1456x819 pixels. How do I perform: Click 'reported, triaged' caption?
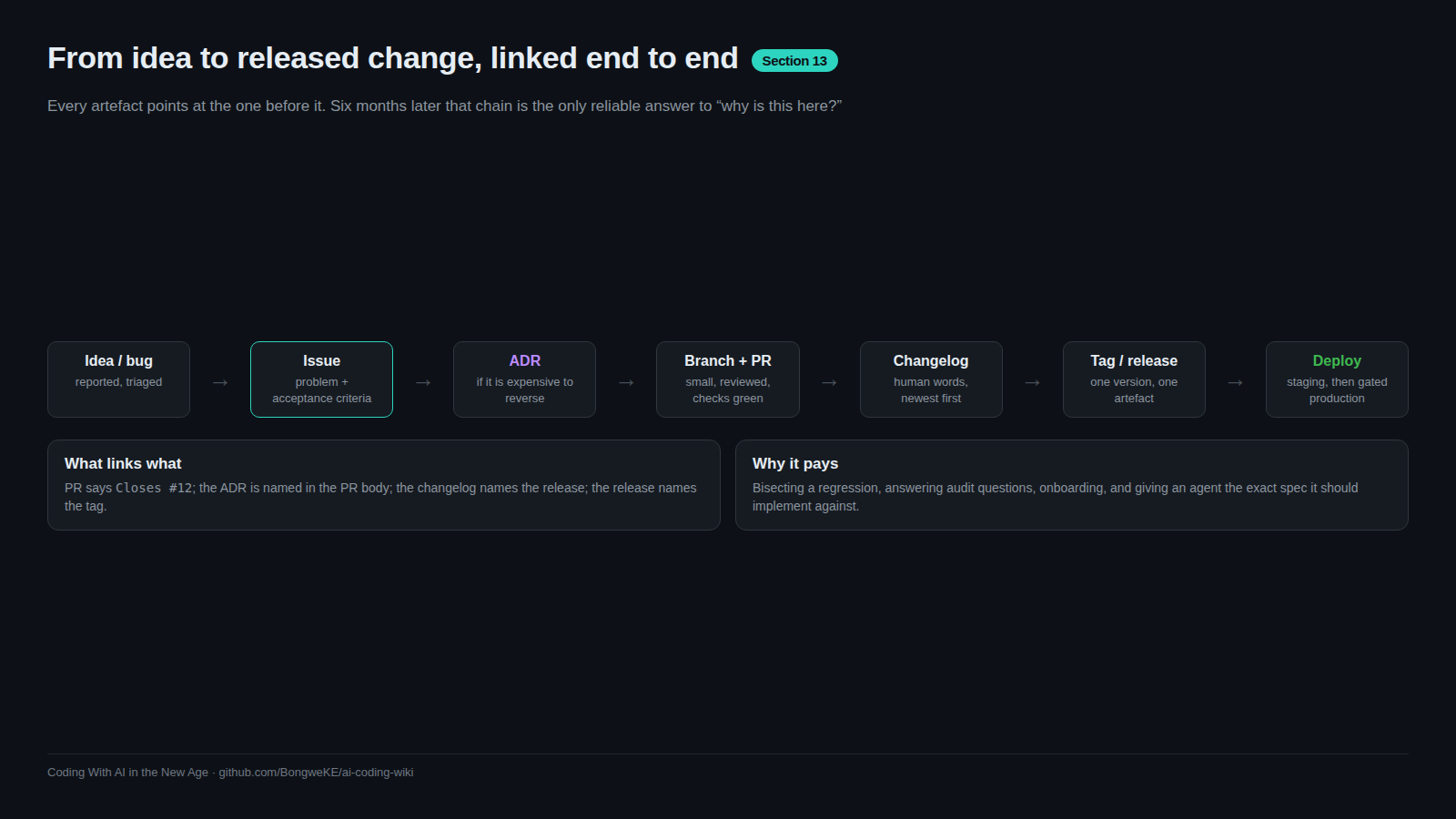(118, 382)
